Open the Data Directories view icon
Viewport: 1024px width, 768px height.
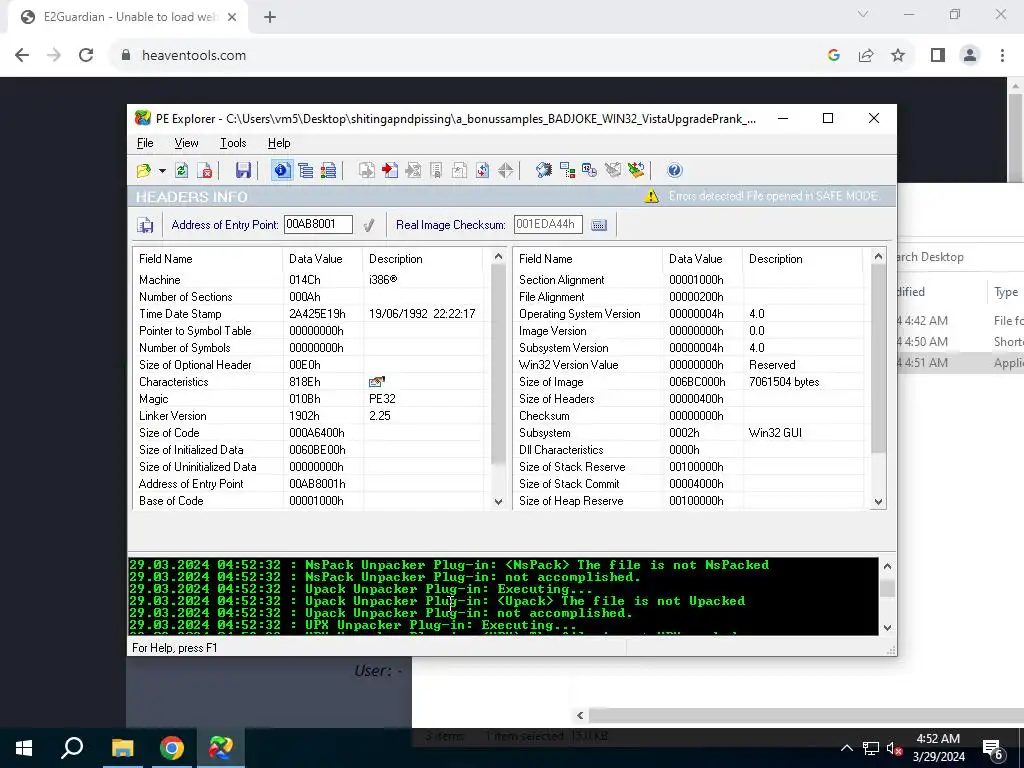coord(306,170)
